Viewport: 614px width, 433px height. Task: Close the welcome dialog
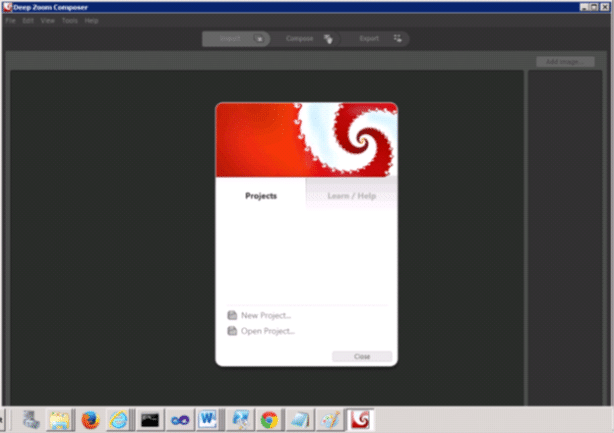pos(362,356)
